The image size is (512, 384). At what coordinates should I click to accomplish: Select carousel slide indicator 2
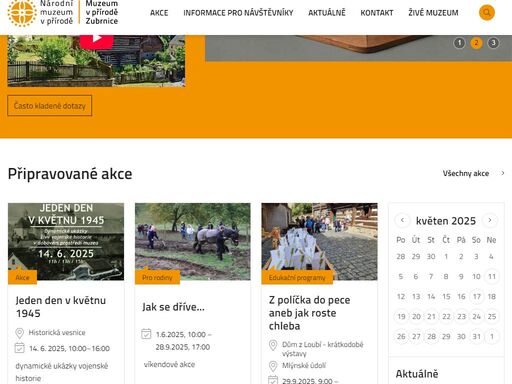[476, 43]
